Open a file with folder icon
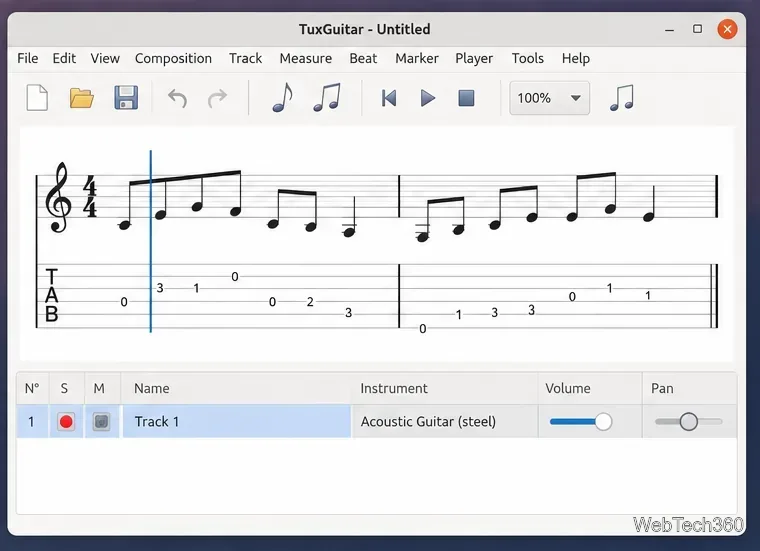Viewport: 760px width, 551px height. [81, 98]
